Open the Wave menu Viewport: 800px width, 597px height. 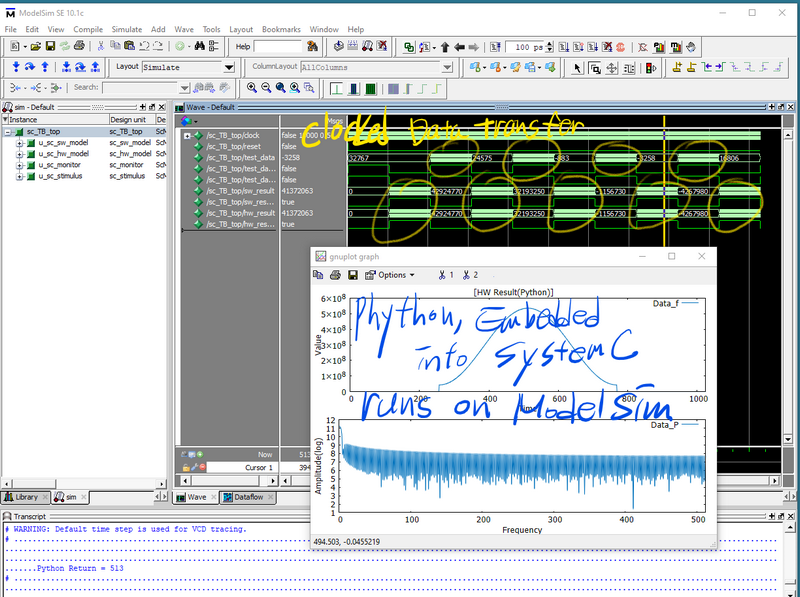184,29
